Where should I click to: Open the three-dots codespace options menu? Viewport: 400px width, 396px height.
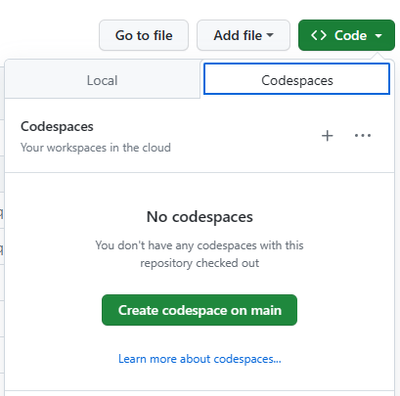coord(363,136)
